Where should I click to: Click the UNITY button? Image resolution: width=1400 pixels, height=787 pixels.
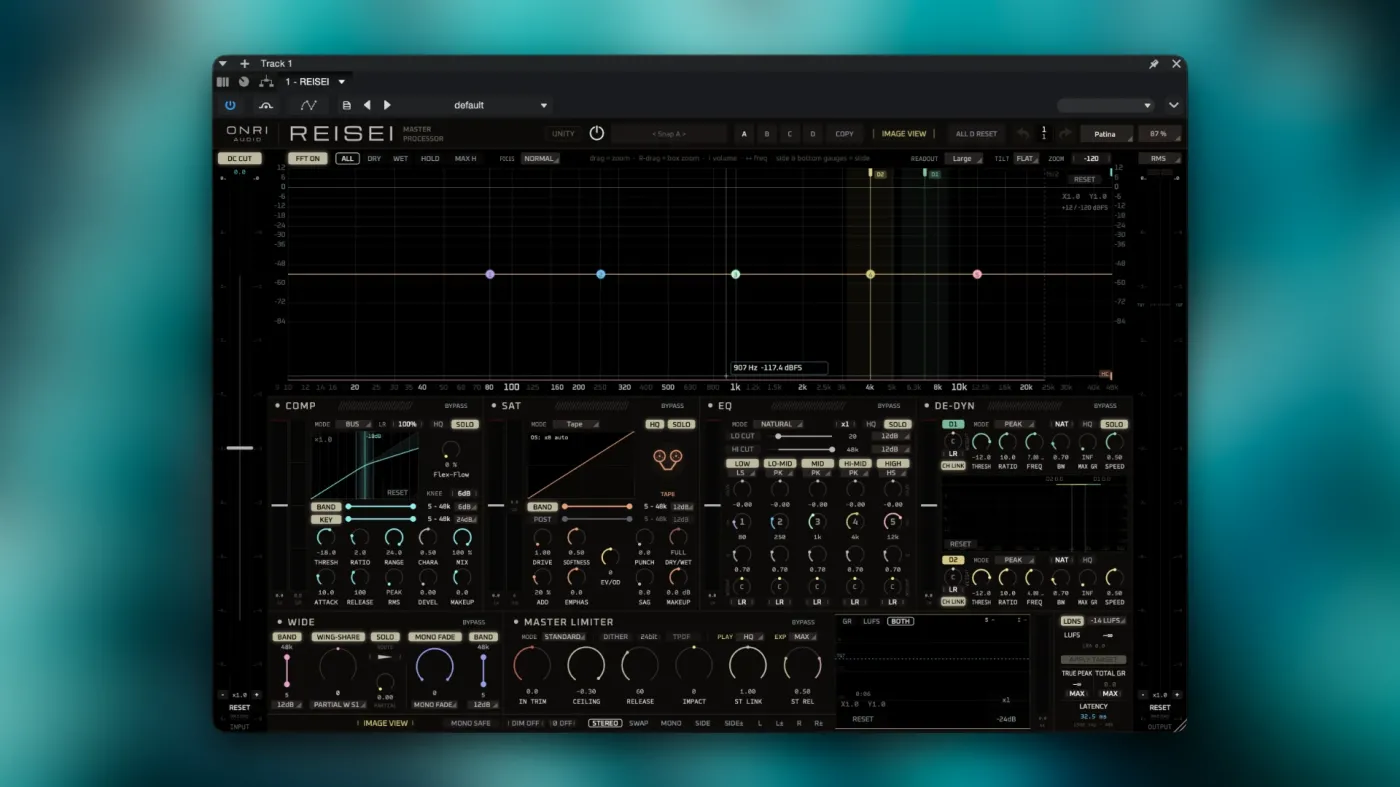coord(564,134)
